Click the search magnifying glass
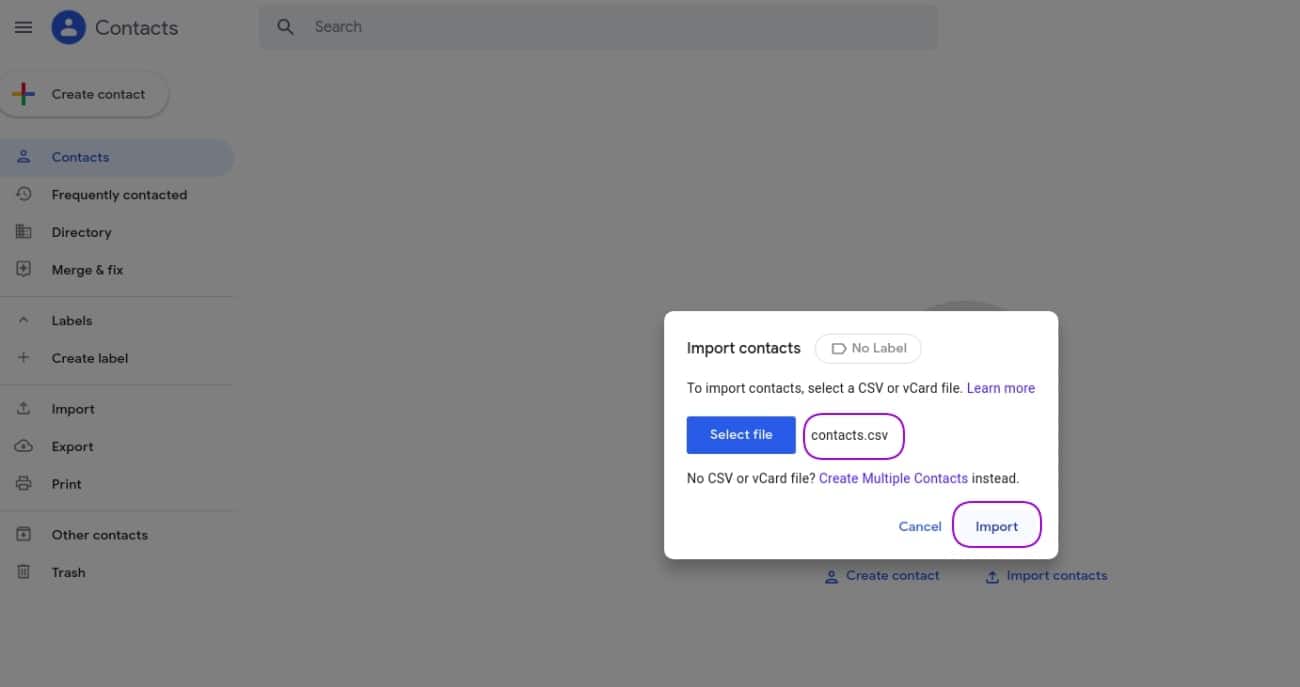 pyautogui.click(x=285, y=26)
